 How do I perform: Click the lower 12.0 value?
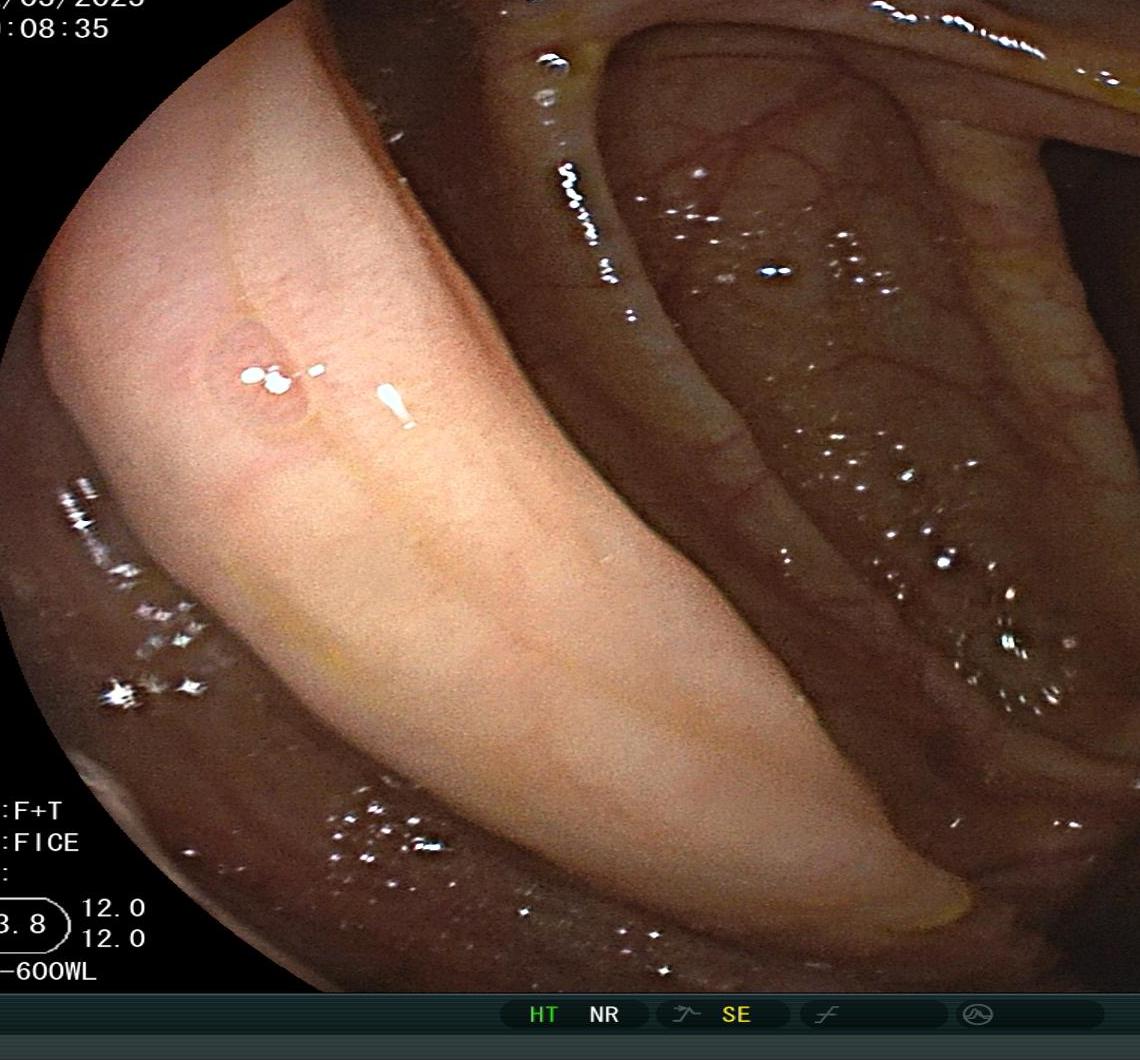(113, 939)
